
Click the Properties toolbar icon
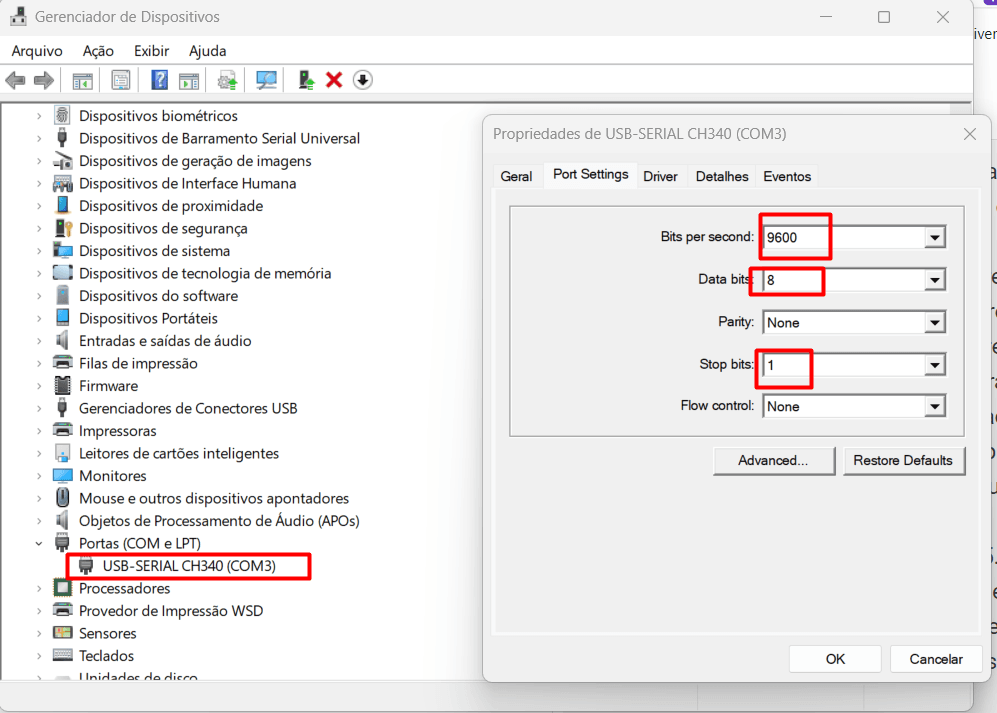[120, 80]
